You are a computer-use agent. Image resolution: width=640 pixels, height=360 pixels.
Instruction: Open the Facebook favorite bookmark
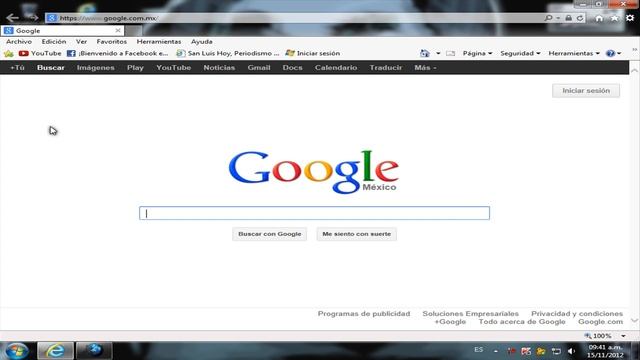[117, 53]
